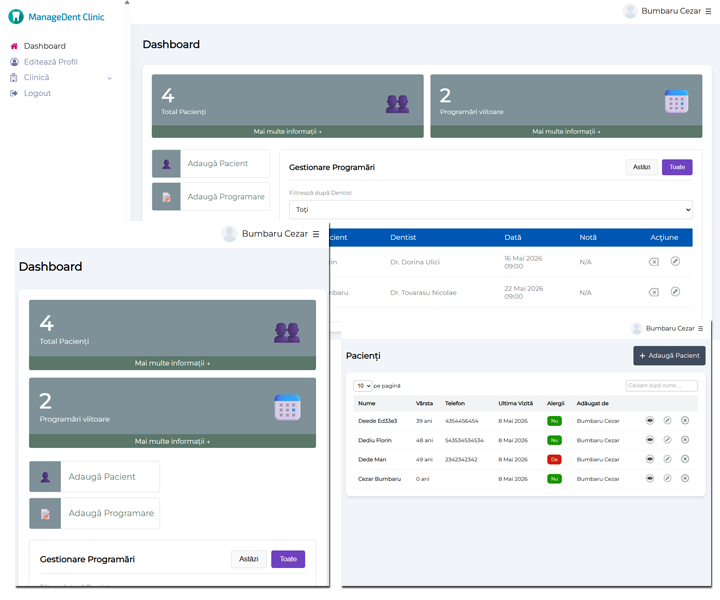Sort patients by Nume column
This screenshot has width=720, height=600.
tap(366, 404)
